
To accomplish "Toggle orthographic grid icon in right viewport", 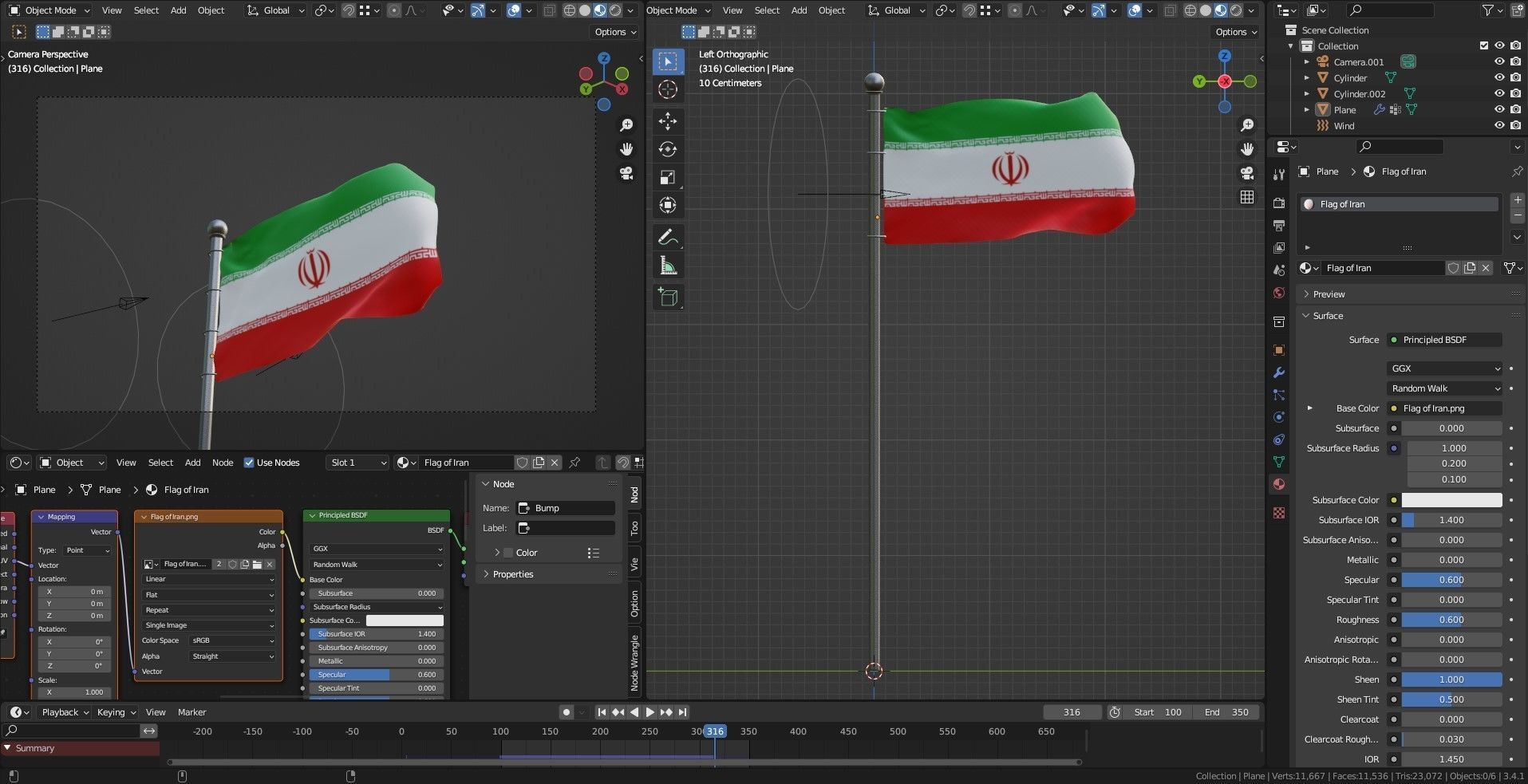I will 1247,197.
